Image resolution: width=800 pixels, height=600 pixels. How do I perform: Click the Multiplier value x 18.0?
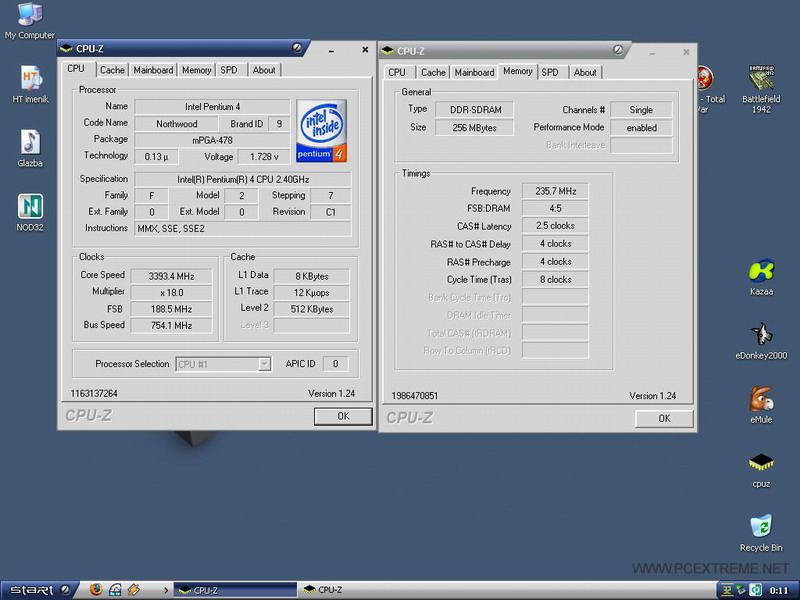coord(171,293)
